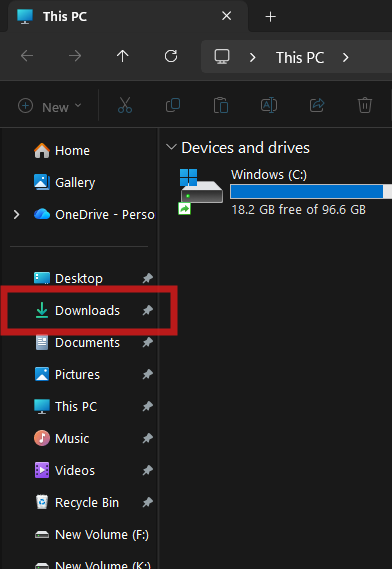Viewport: 392px width, 569px height.
Task: Unpin Desktop using its pin icon
Action: [147, 278]
